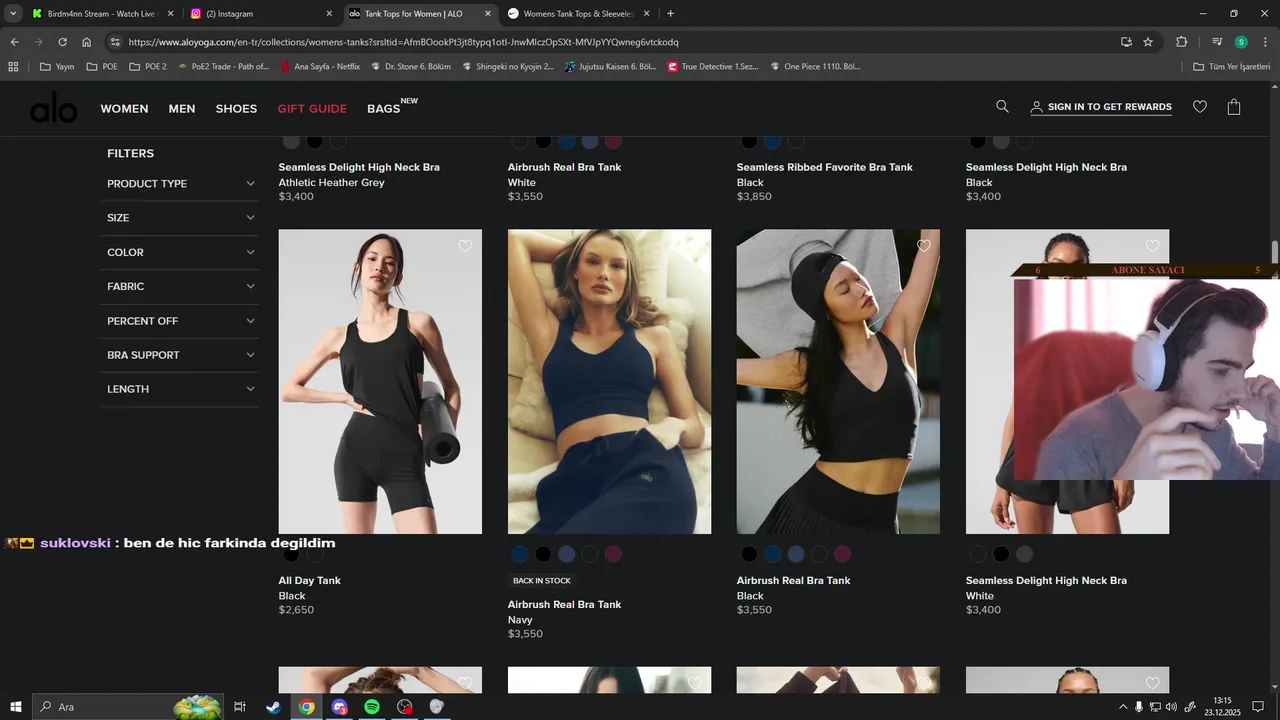View site information icon in address bar
Image resolution: width=1280 pixels, height=720 pixels.
115,42
